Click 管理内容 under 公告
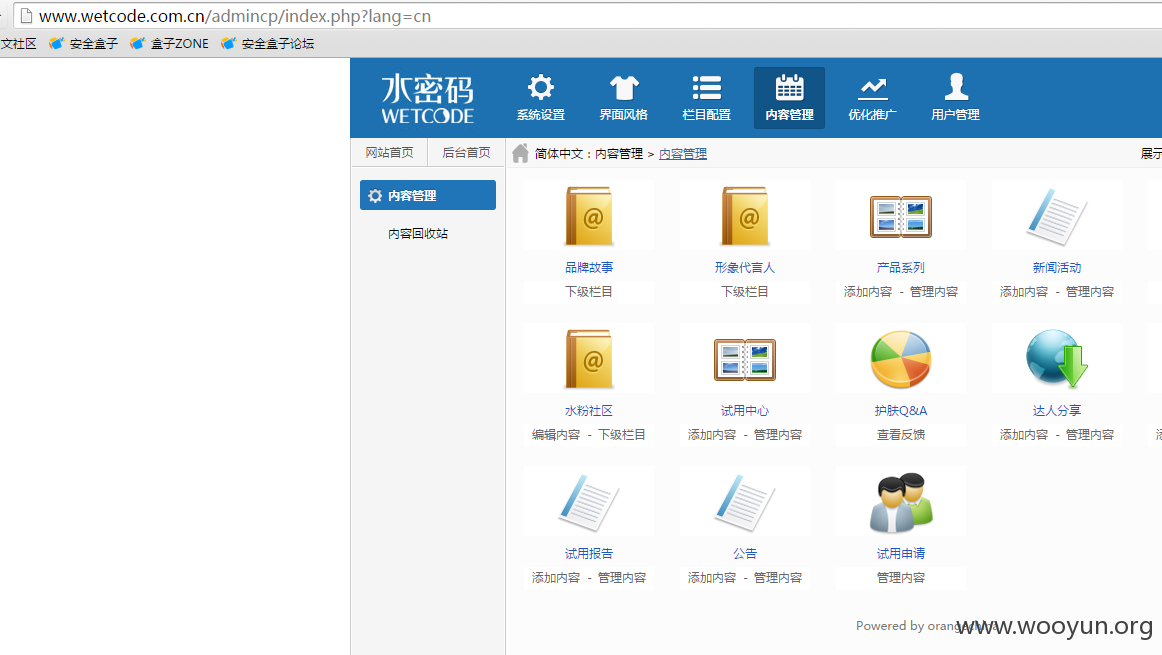Viewport: 1162px width, 655px height. [x=778, y=578]
